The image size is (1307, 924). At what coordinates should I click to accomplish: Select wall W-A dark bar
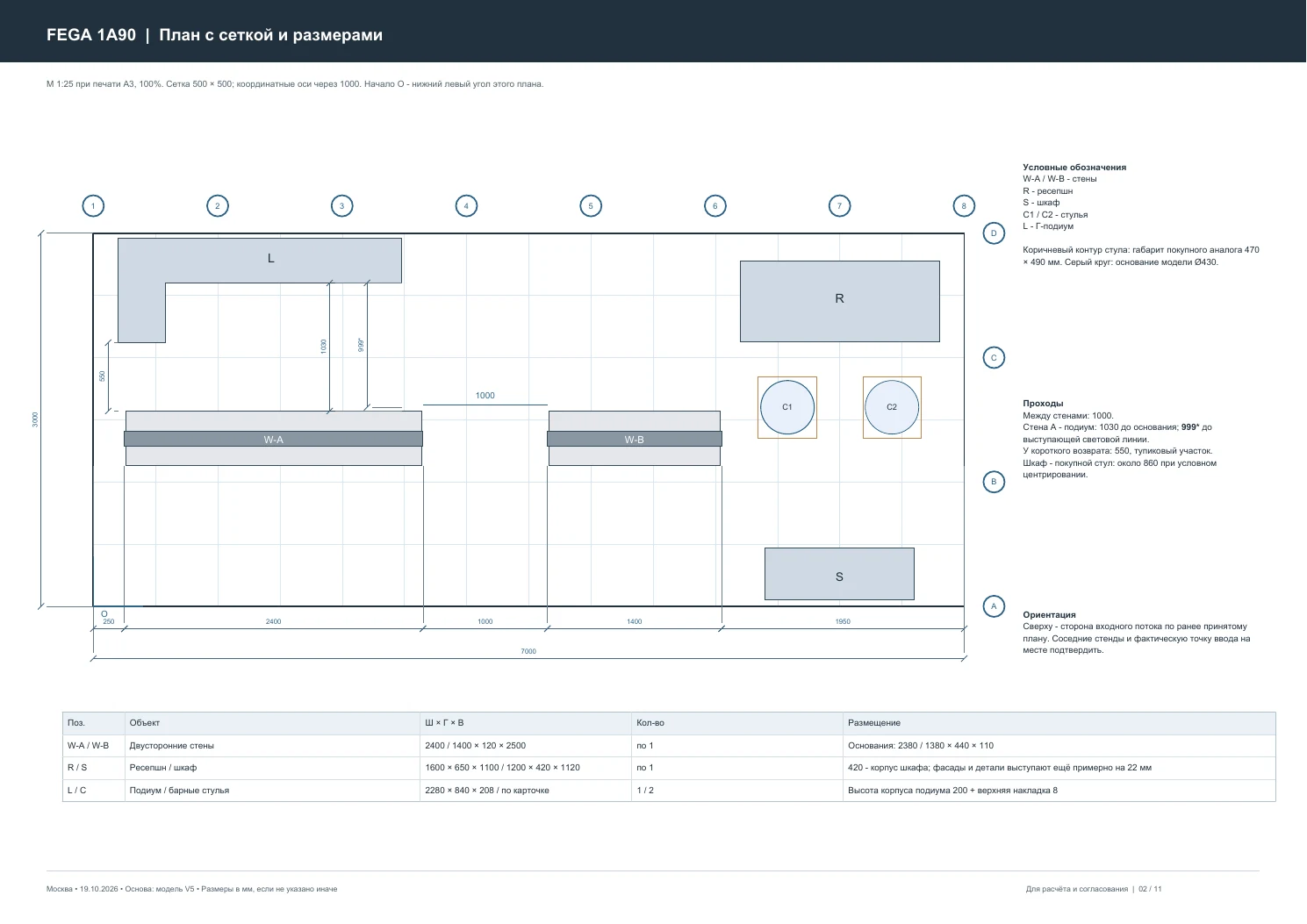click(273, 439)
